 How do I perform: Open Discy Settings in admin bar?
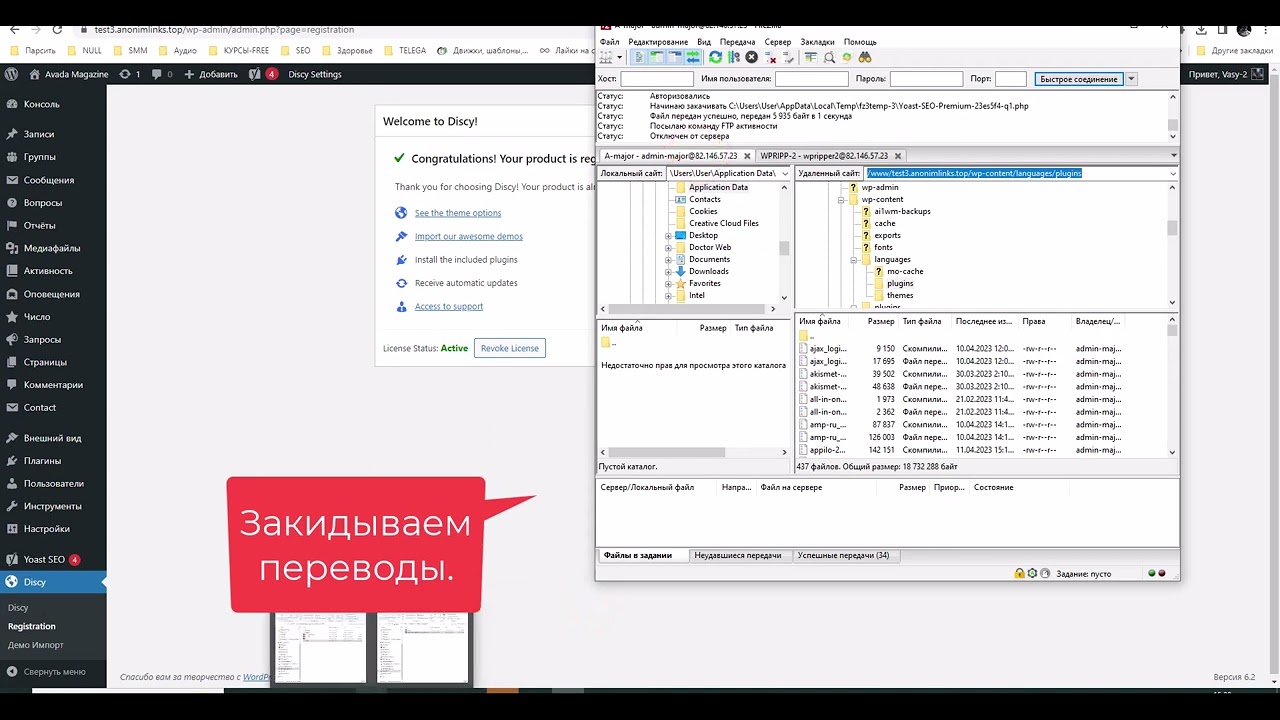[315, 74]
